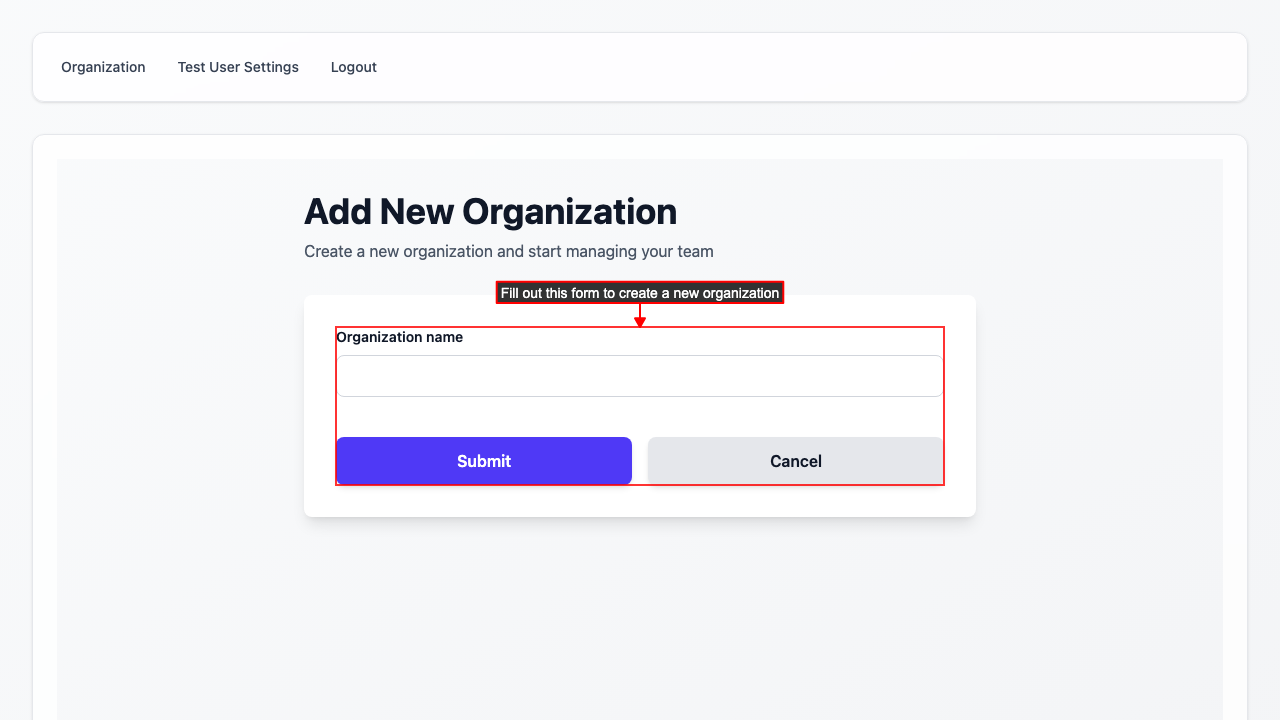The image size is (1280, 720).
Task: Submit the new organization form
Action: tap(484, 461)
